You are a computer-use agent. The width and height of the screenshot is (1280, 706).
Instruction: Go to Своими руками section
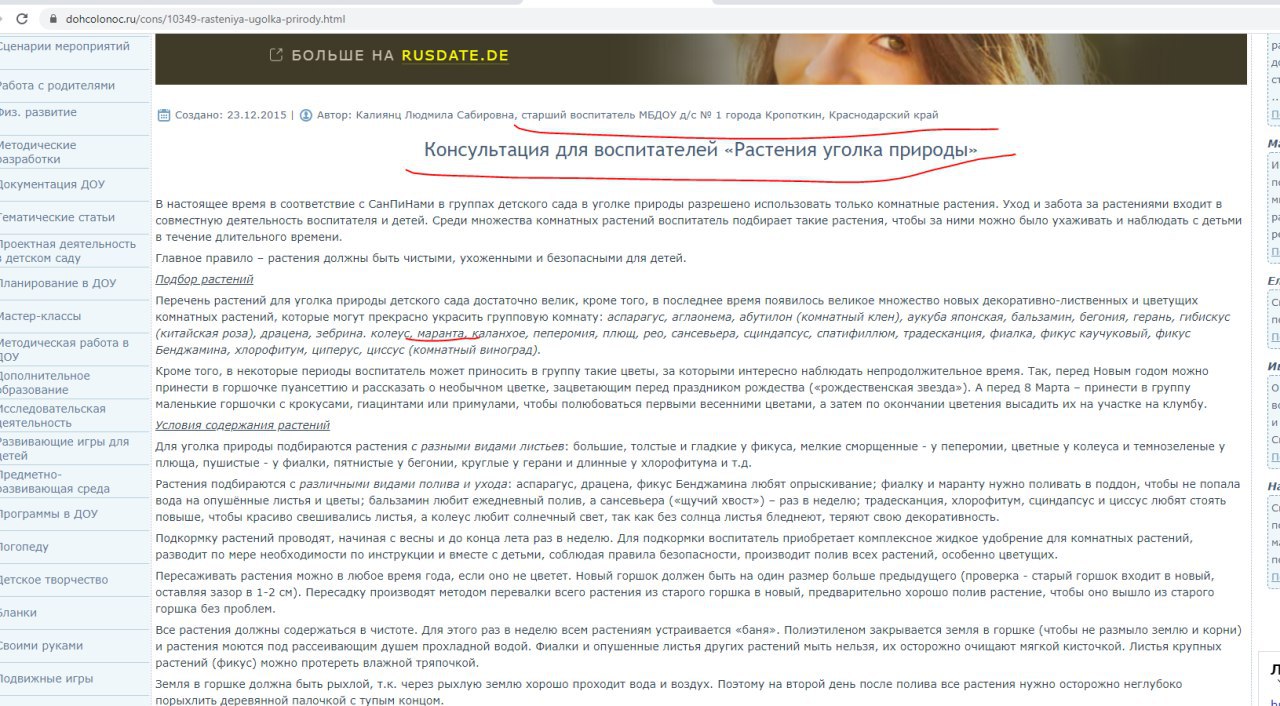click(42, 646)
